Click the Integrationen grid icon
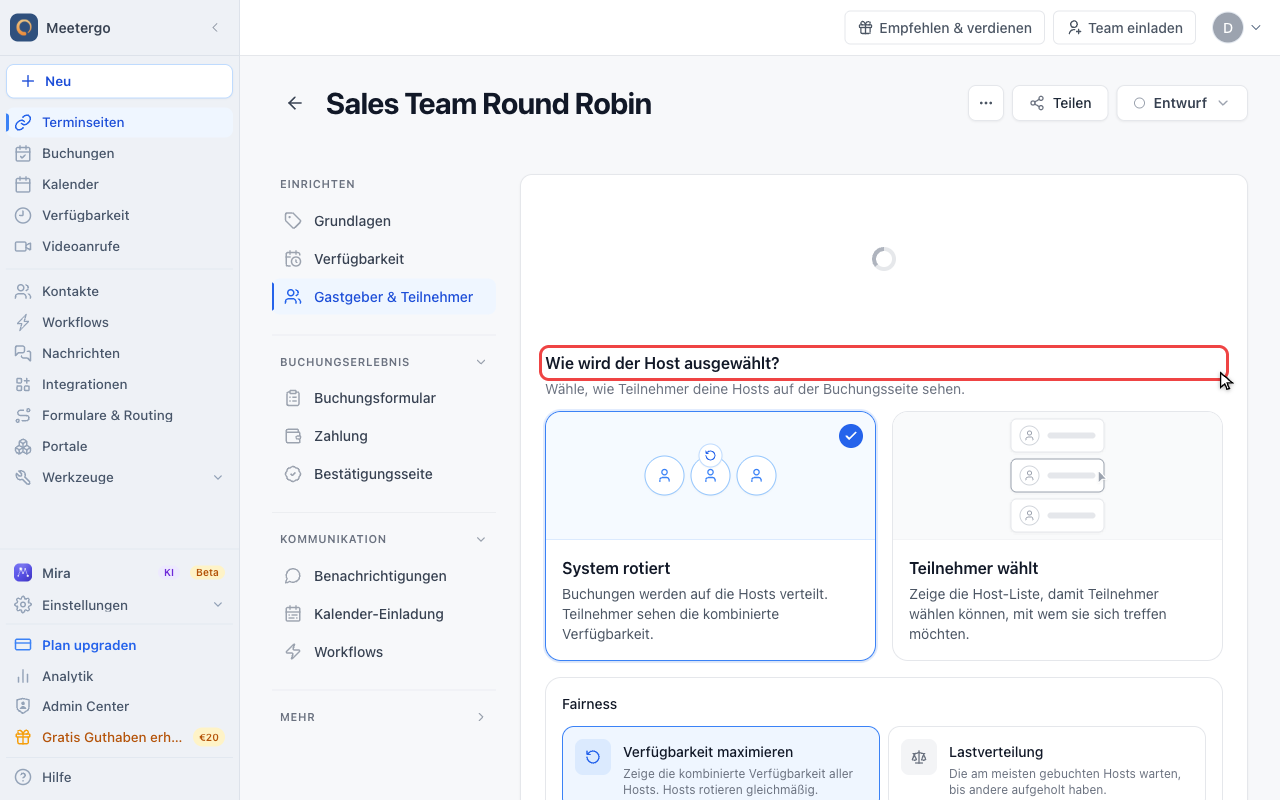 [23, 384]
